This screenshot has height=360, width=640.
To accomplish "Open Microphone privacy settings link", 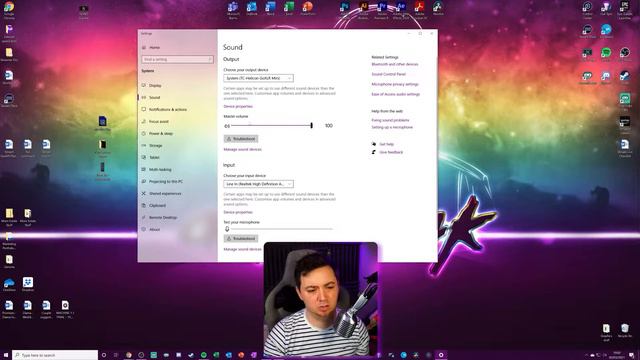I will coord(395,84).
